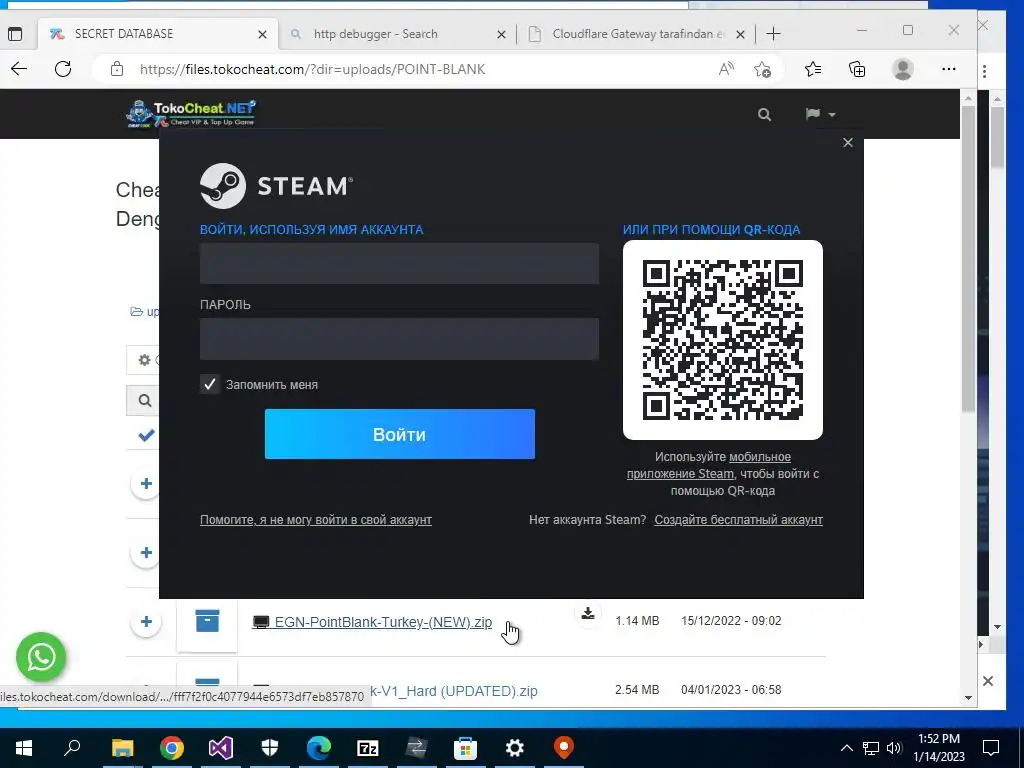This screenshot has width=1024, height=768.
Task: Open a new browser tab
Action: point(773,34)
